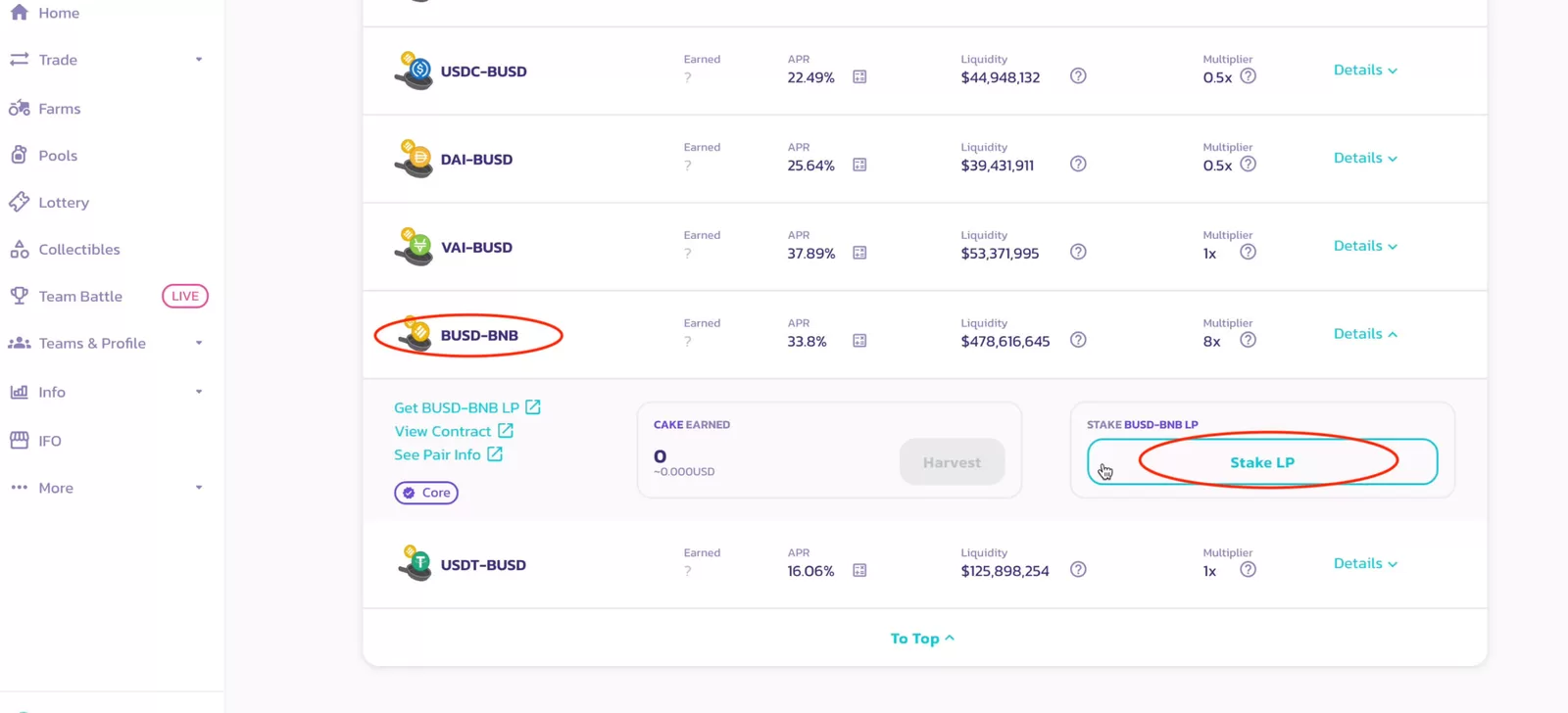Open Collectibles page from sidebar
This screenshot has width=1568, height=713.
tap(79, 250)
